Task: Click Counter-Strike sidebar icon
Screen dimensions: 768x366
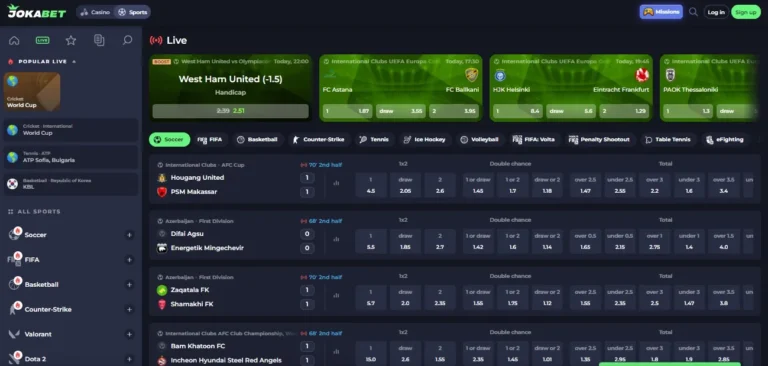Action: click(x=14, y=308)
